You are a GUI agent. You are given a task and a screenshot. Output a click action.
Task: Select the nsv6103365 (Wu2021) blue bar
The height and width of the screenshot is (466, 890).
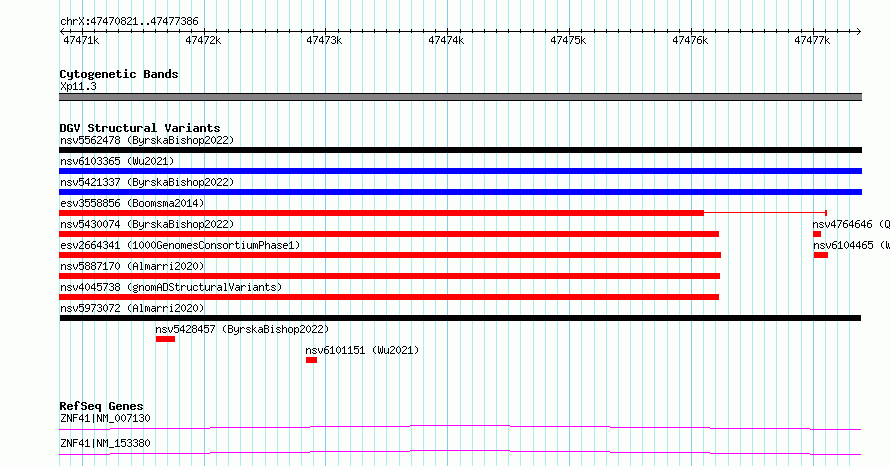point(460,171)
